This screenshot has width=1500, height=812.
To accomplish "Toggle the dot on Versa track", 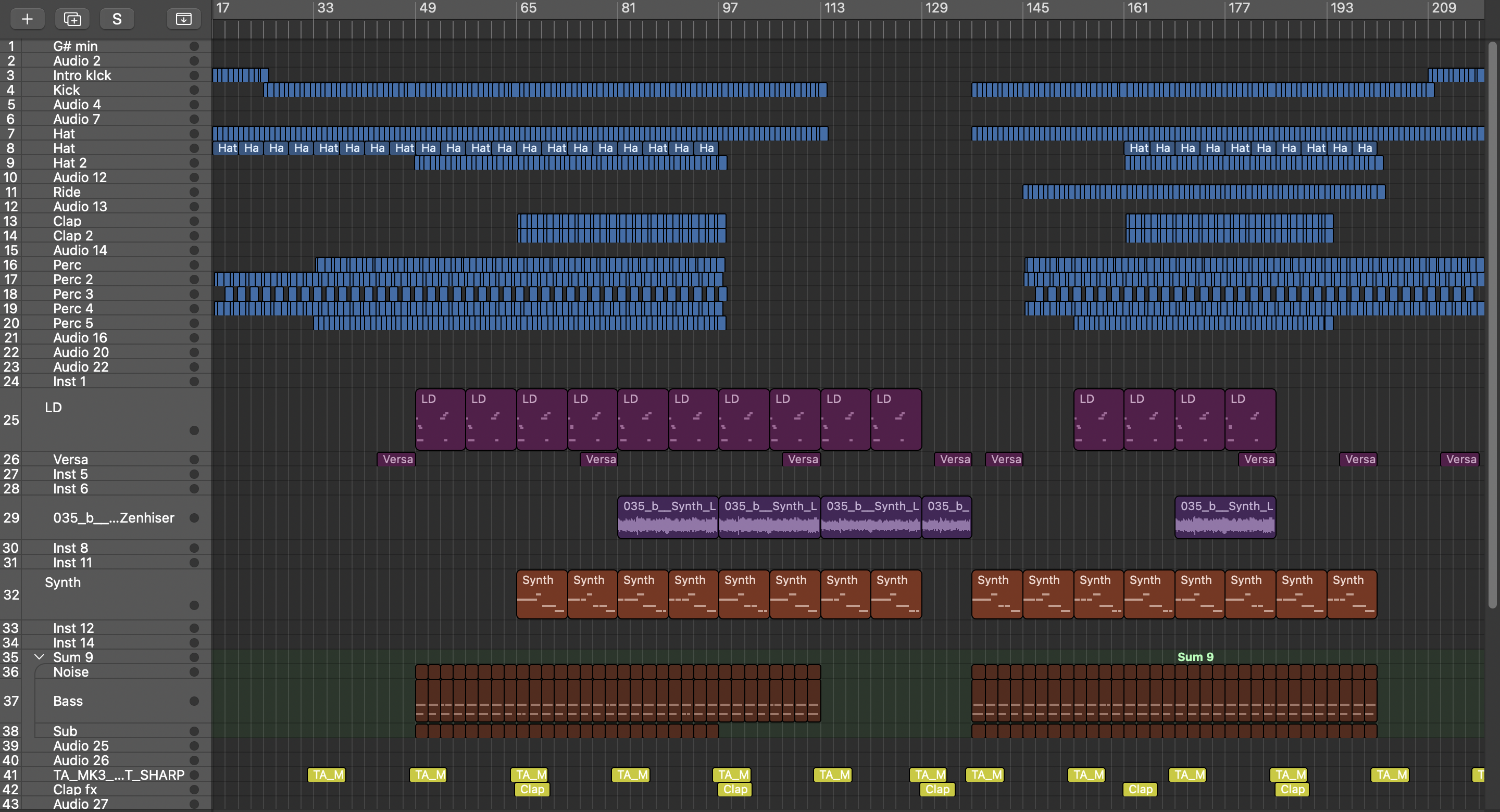I will (x=194, y=459).
